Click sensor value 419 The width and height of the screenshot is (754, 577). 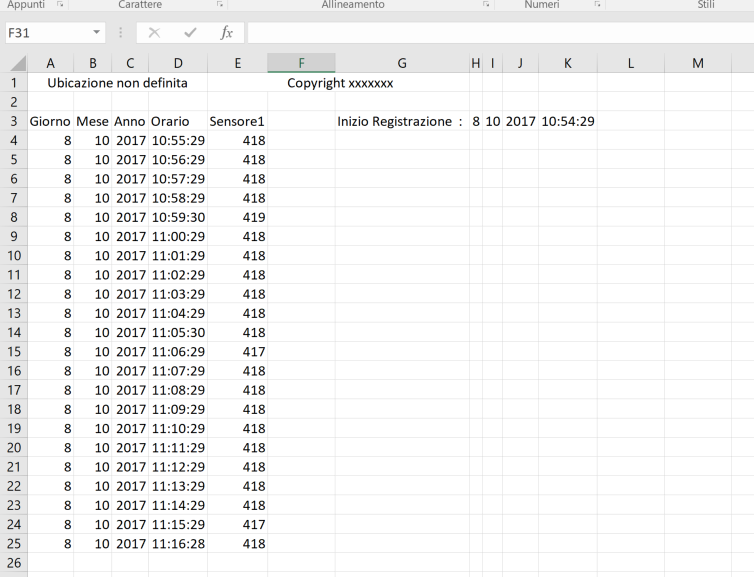click(x=238, y=217)
